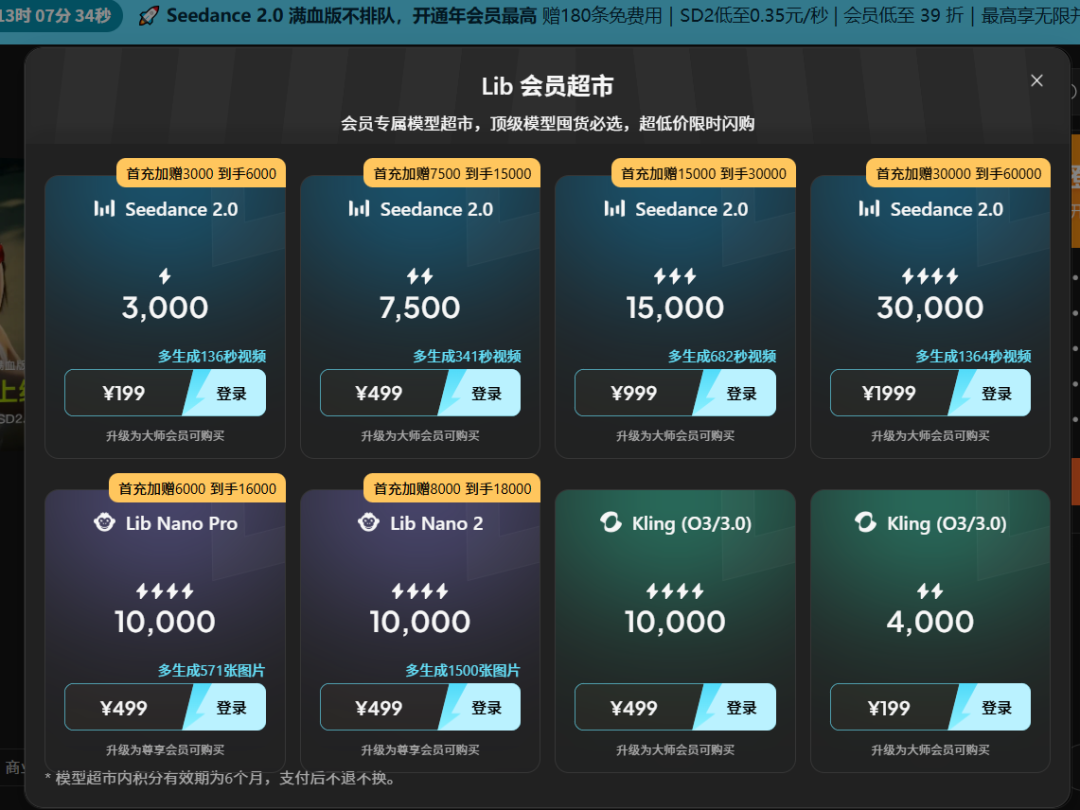Click the 首充加赠15000 到手30000 badge
Screen dimensions: 1080x810
[703, 174]
